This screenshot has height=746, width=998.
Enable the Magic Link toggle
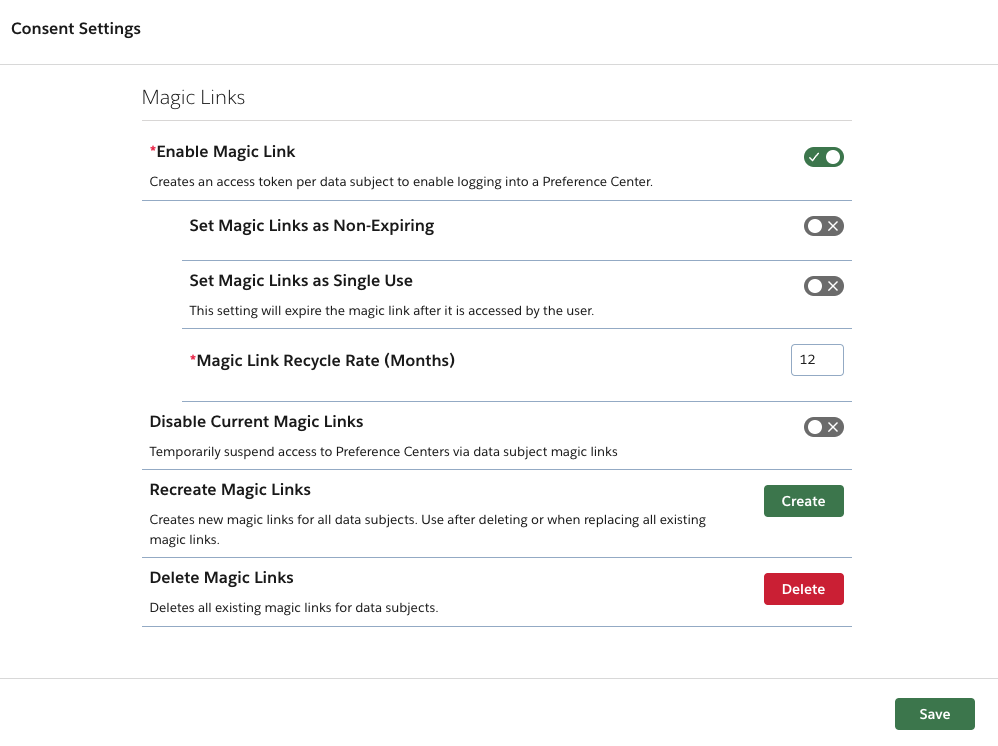[x=823, y=157]
